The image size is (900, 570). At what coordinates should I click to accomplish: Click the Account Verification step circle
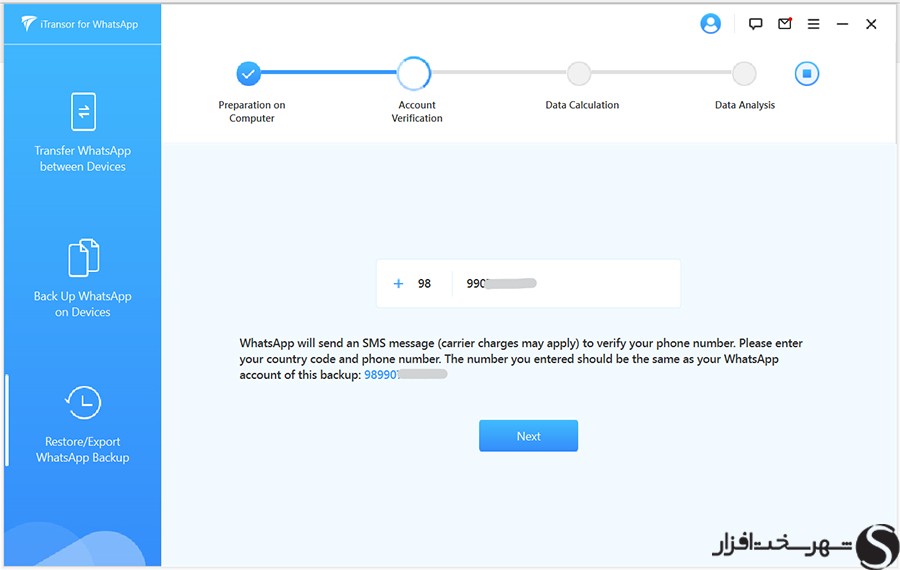click(x=414, y=73)
